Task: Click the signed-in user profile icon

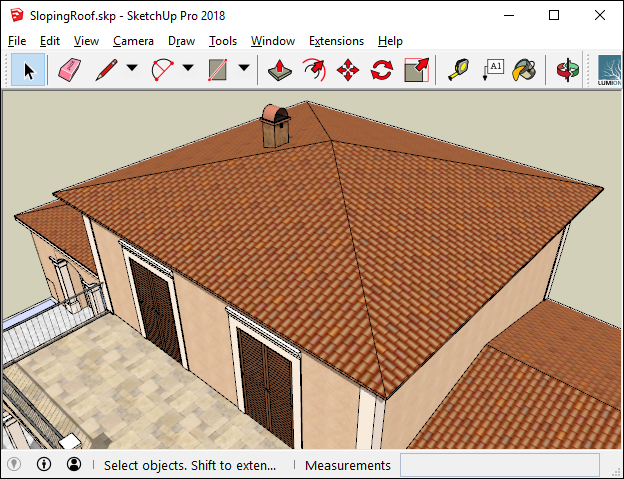Action: point(74,465)
